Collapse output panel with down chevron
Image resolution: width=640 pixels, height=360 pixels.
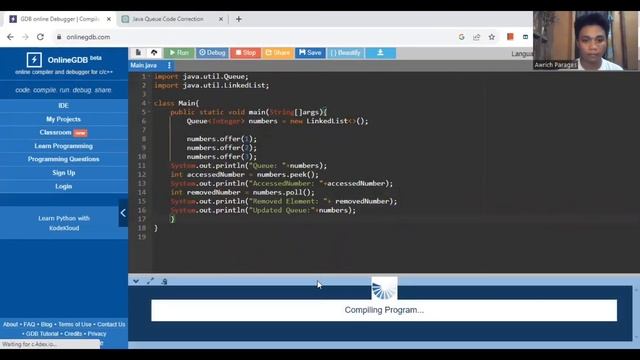[136, 281]
